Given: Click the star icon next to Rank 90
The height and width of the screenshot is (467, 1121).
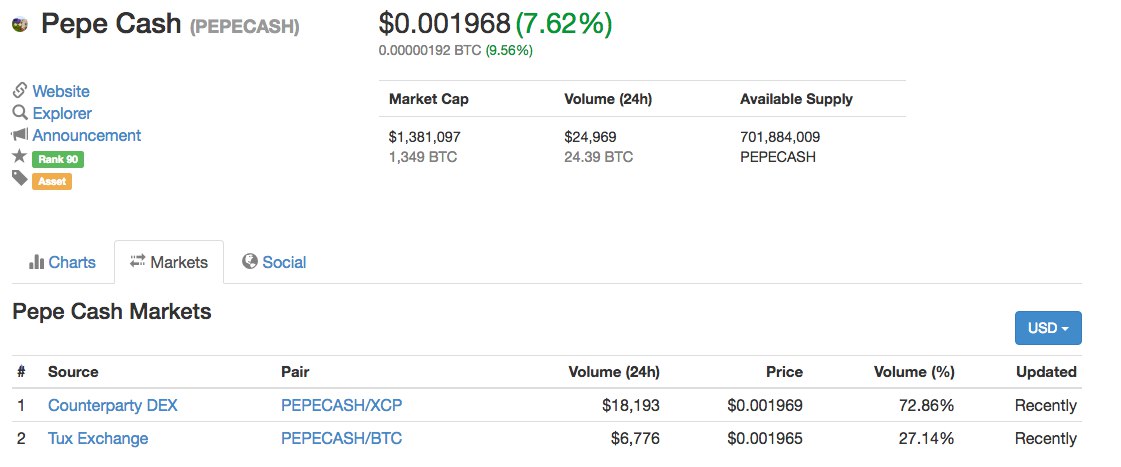Looking at the screenshot, I should pos(20,156).
